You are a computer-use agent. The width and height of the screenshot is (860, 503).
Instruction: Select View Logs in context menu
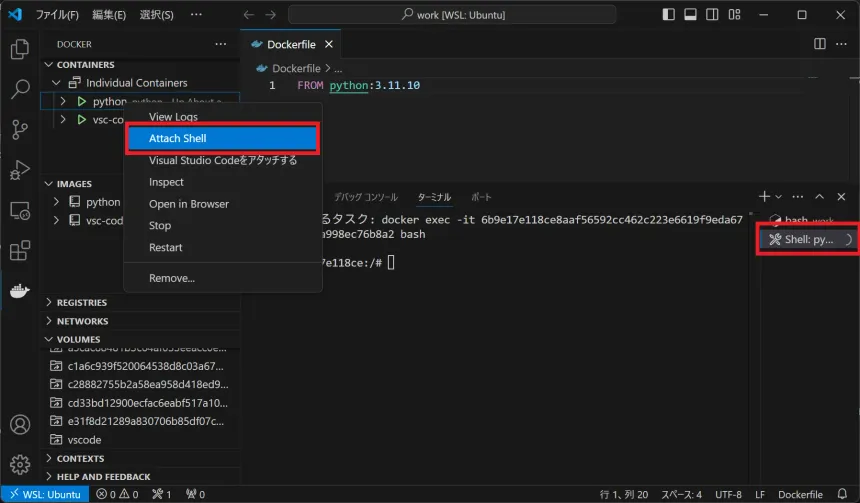[173, 117]
